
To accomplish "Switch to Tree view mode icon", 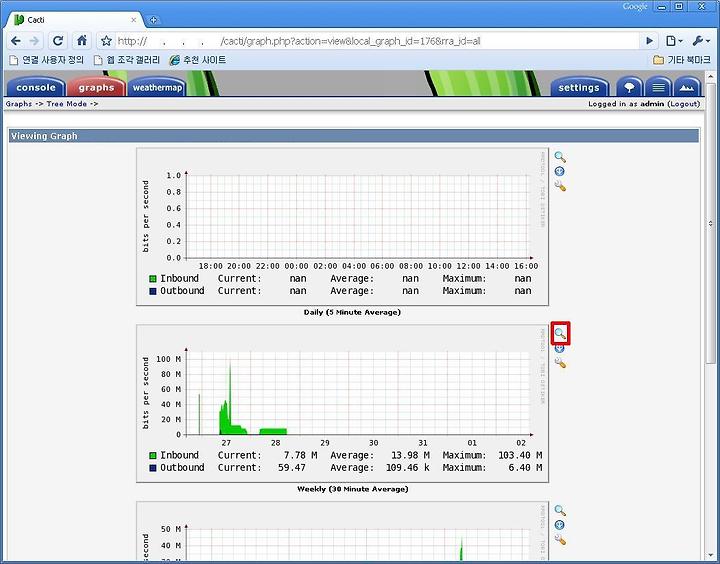I will click(629, 87).
